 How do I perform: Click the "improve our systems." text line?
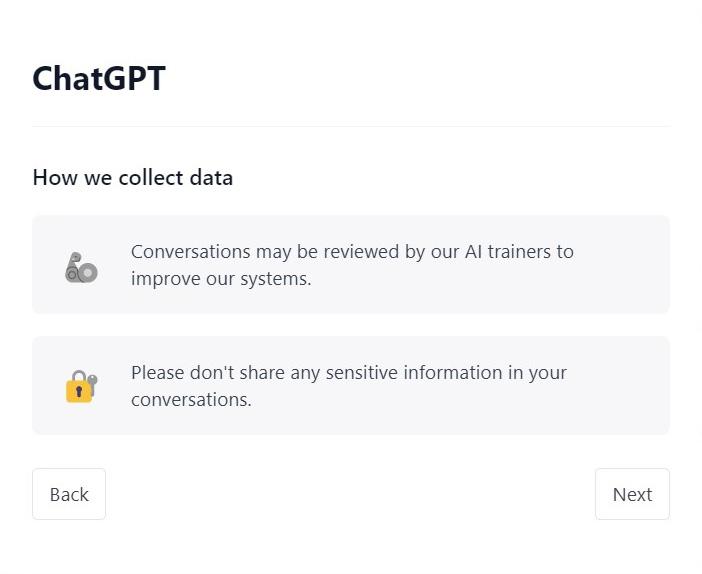221,279
